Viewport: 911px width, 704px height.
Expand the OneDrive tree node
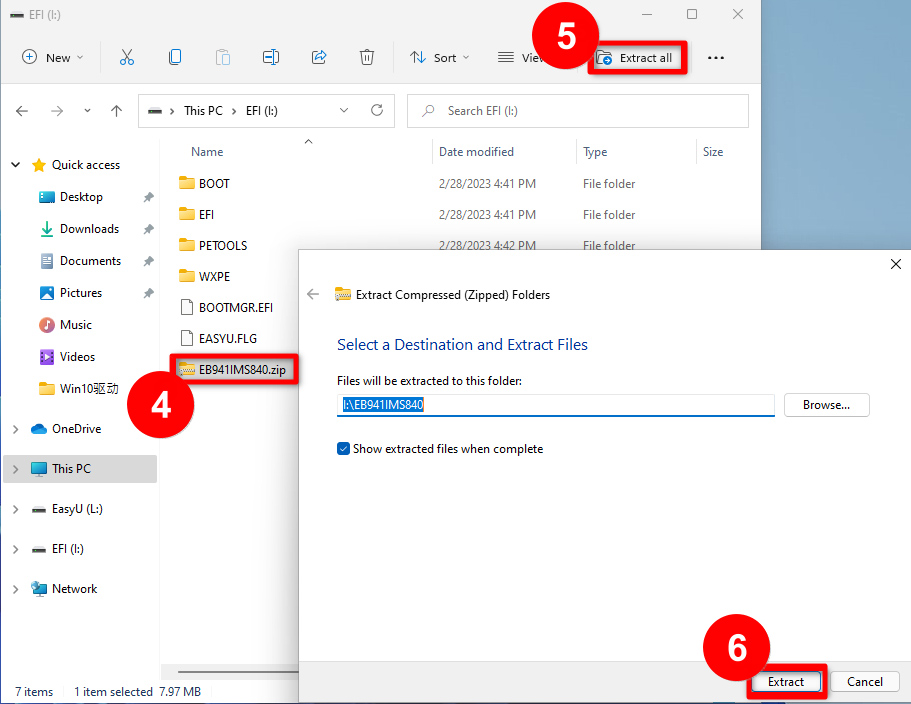16,429
